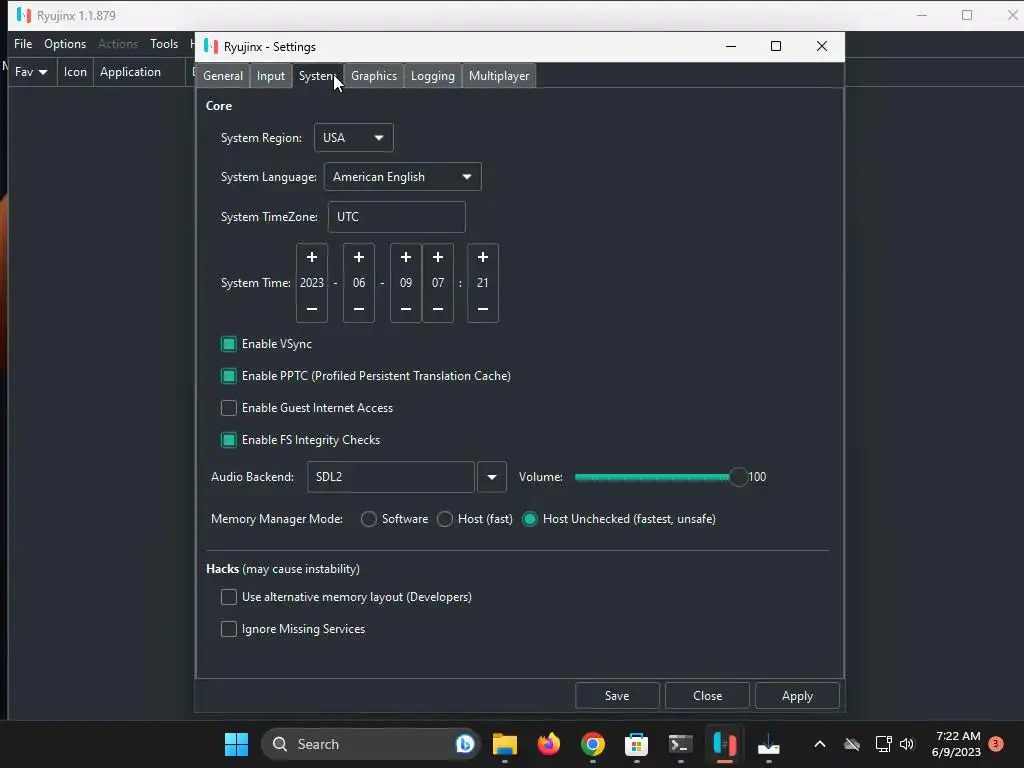
Task: Open the File menu in Ryujinx
Action: (23, 44)
